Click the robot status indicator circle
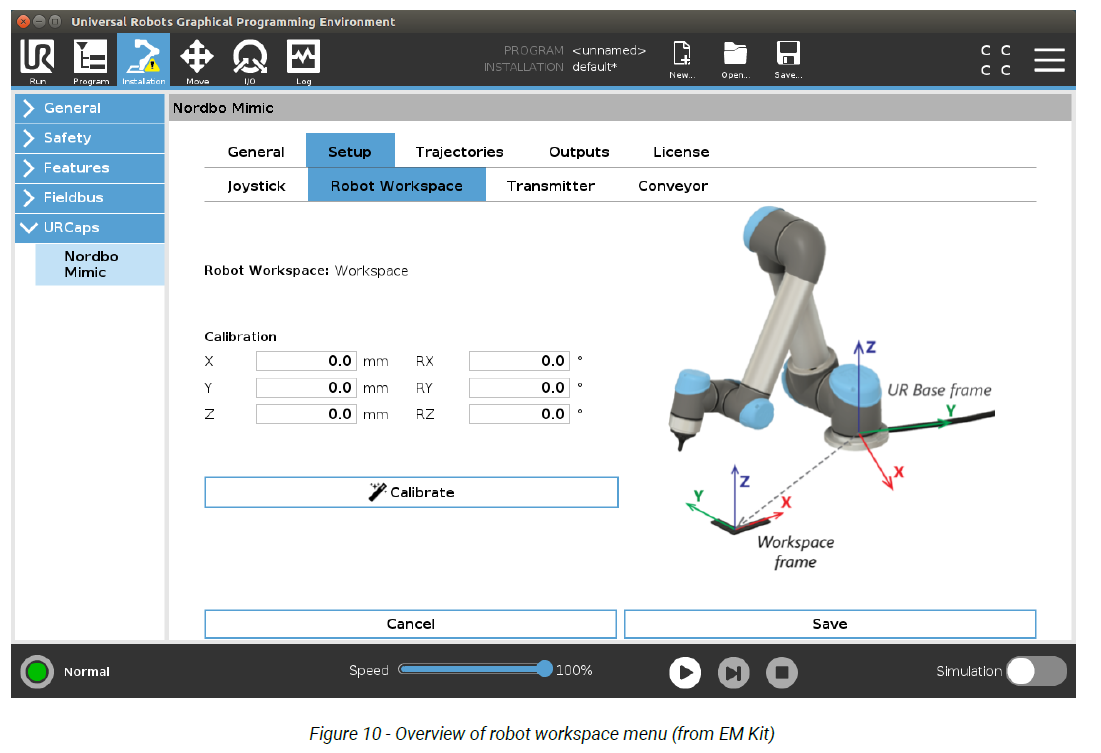The height and width of the screenshot is (753, 1101). tap(37, 672)
